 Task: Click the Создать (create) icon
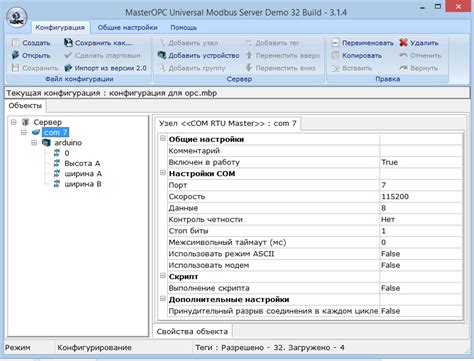pyautogui.click(x=15, y=43)
